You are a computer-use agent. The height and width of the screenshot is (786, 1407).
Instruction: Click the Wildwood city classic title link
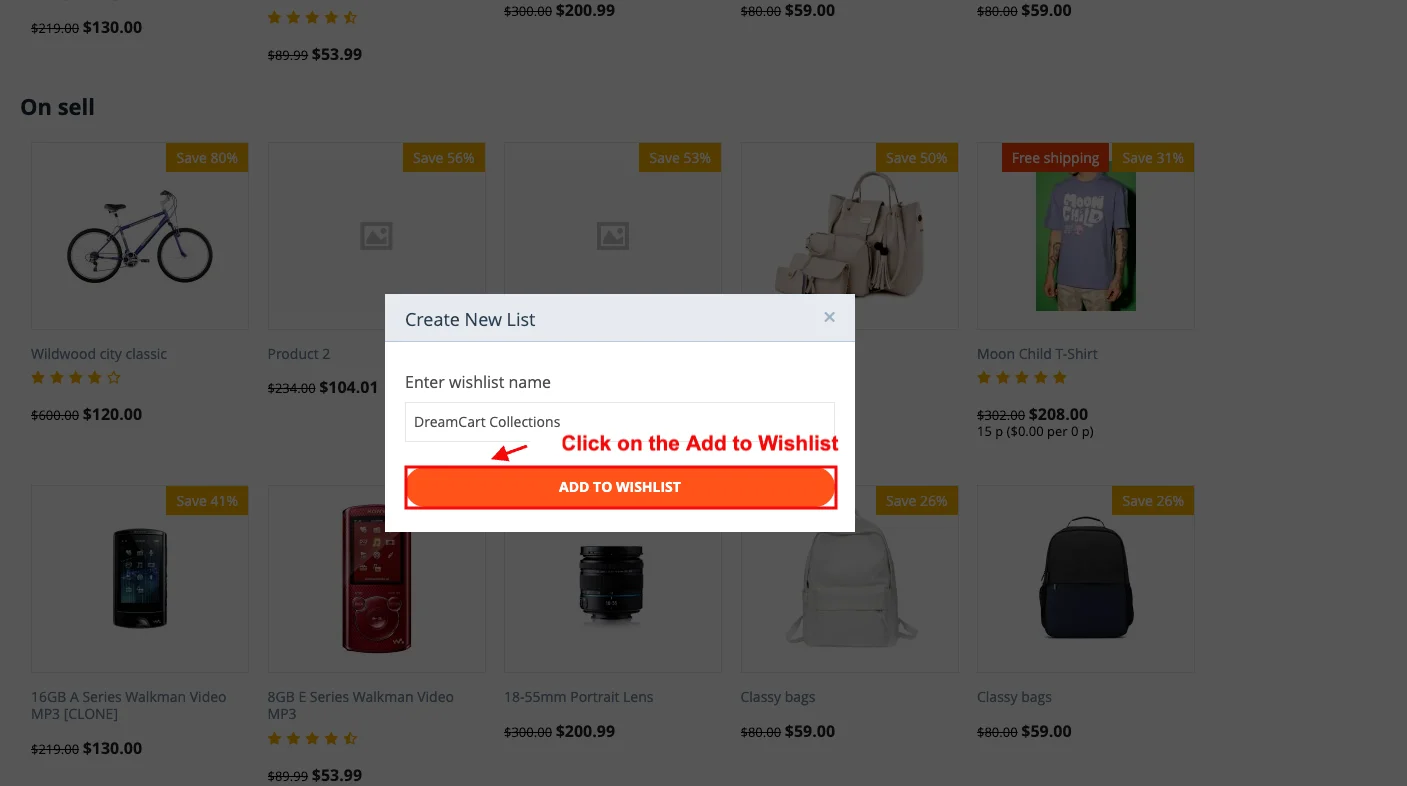pyautogui.click(x=99, y=354)
